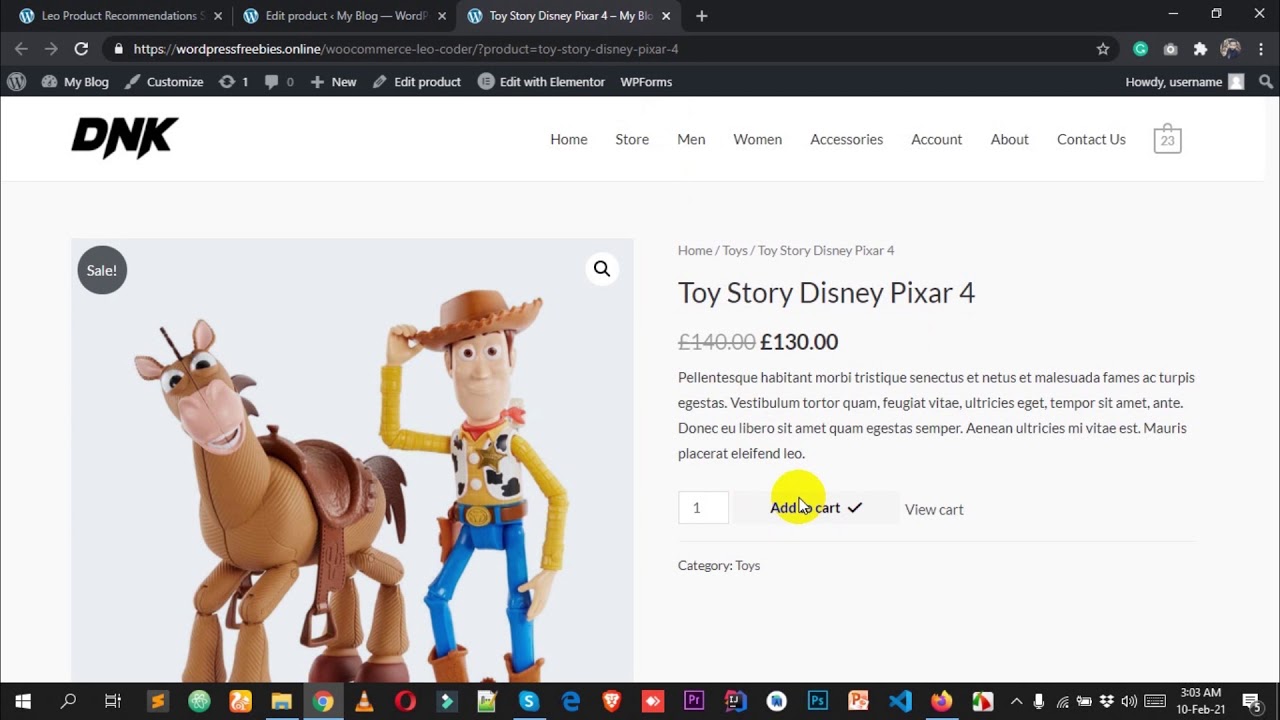Click the Toy Story product image

pos(352,460)
